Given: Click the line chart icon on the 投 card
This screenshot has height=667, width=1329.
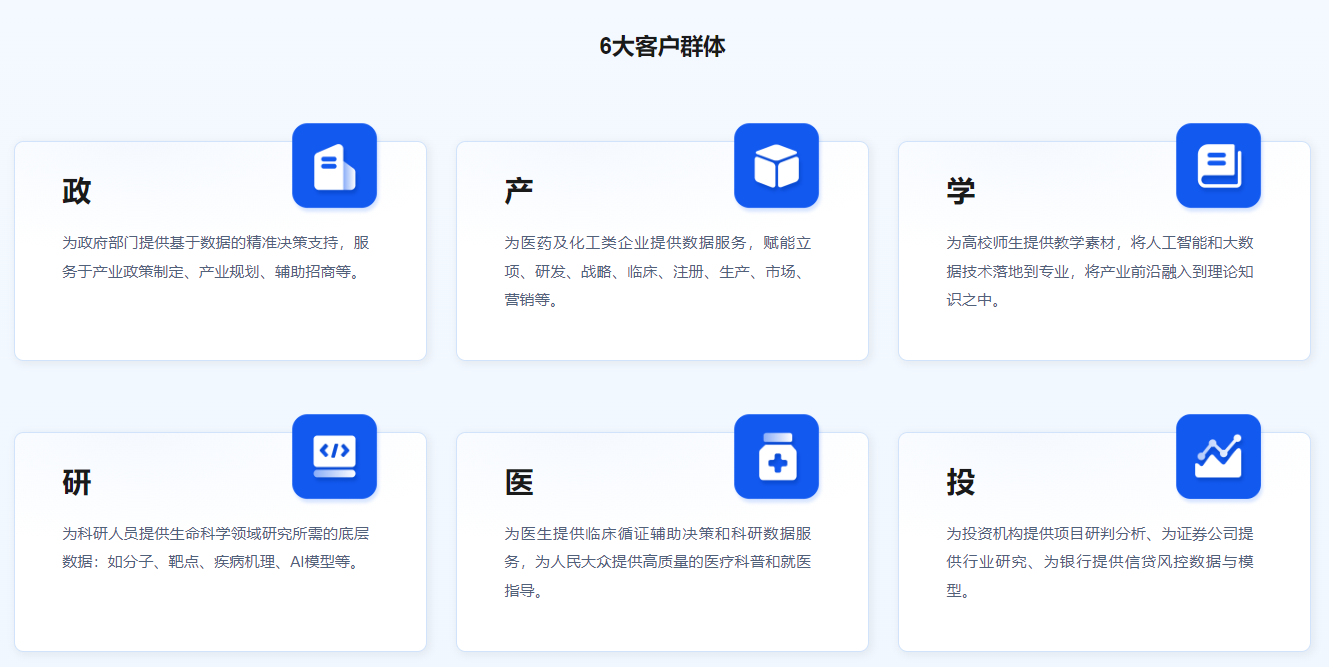Looking at the screenshot, I should click(x=1218, y=457).
